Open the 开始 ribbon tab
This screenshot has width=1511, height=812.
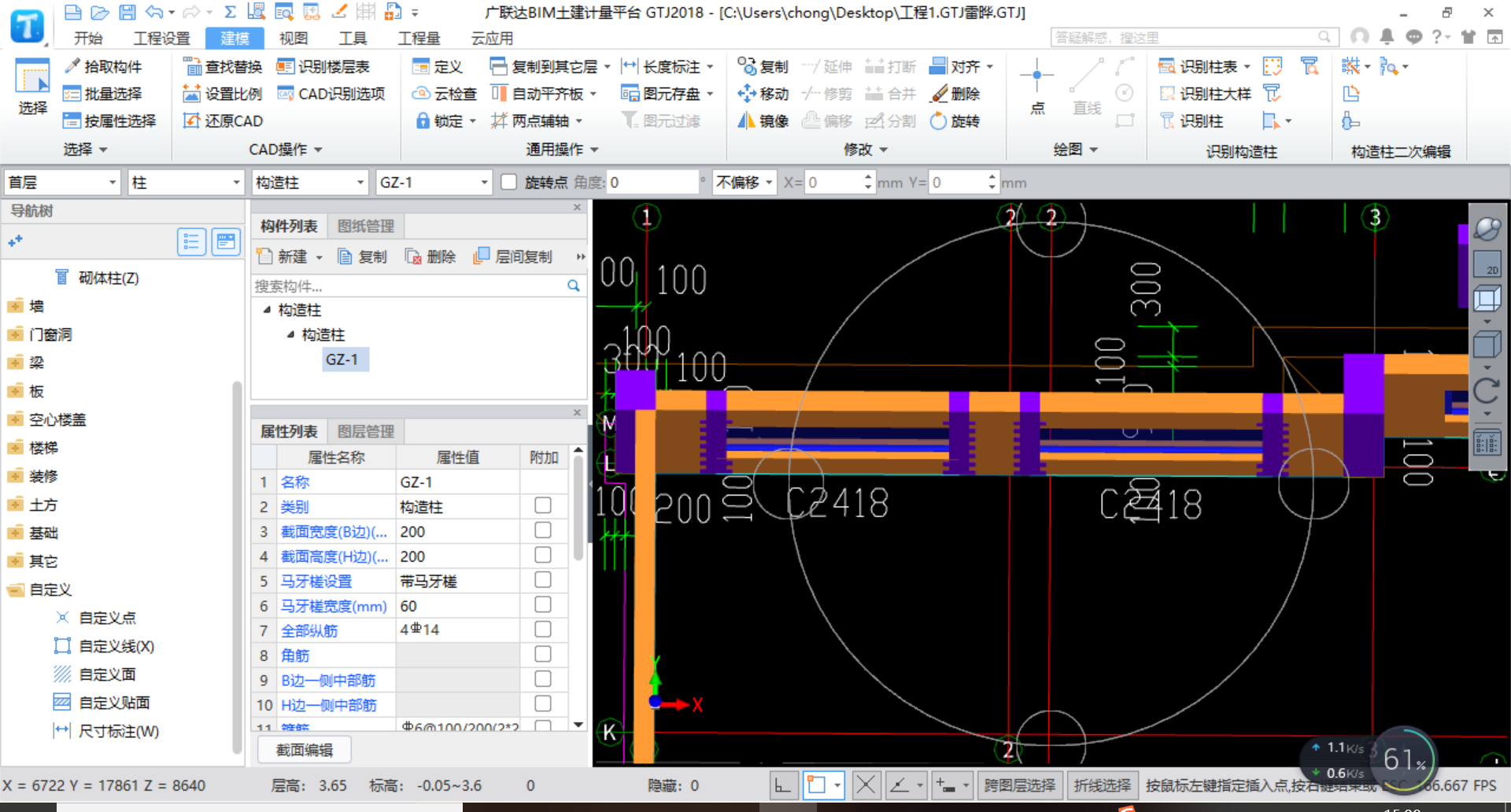(x=88, y=38)
